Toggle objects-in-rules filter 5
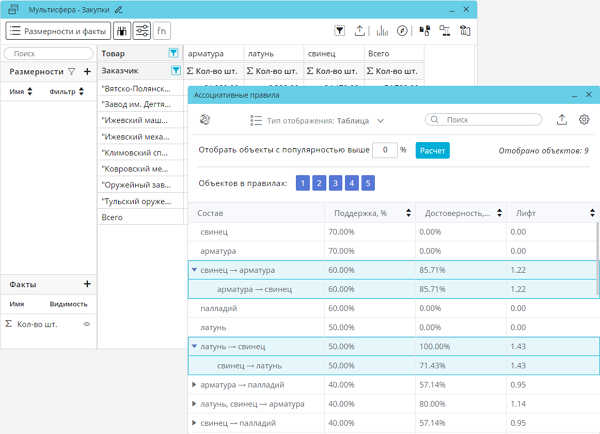The image size is (600, 434). 368,183
